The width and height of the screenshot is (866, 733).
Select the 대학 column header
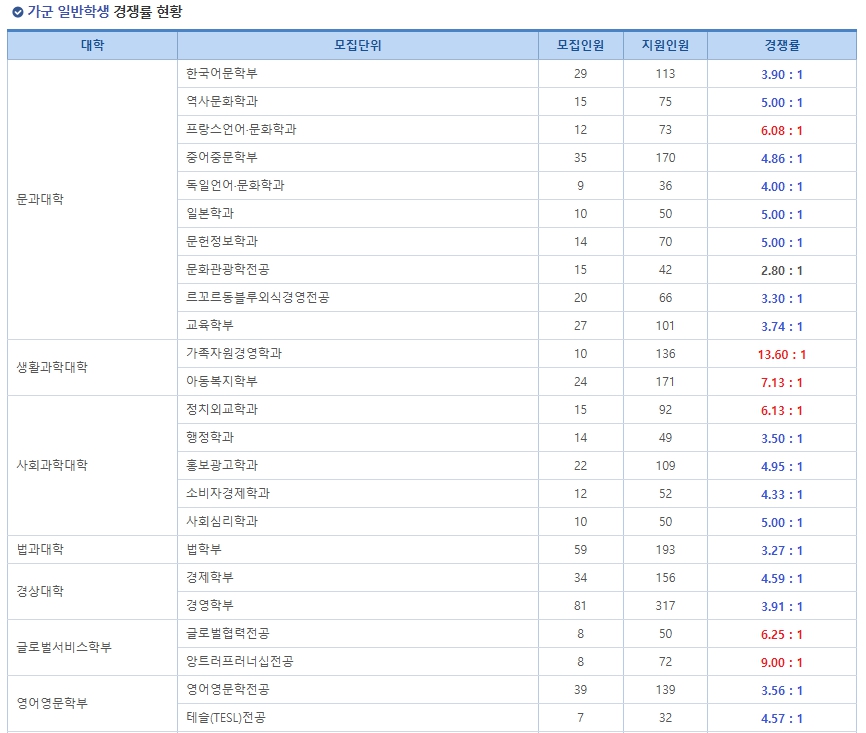(92, 45)
